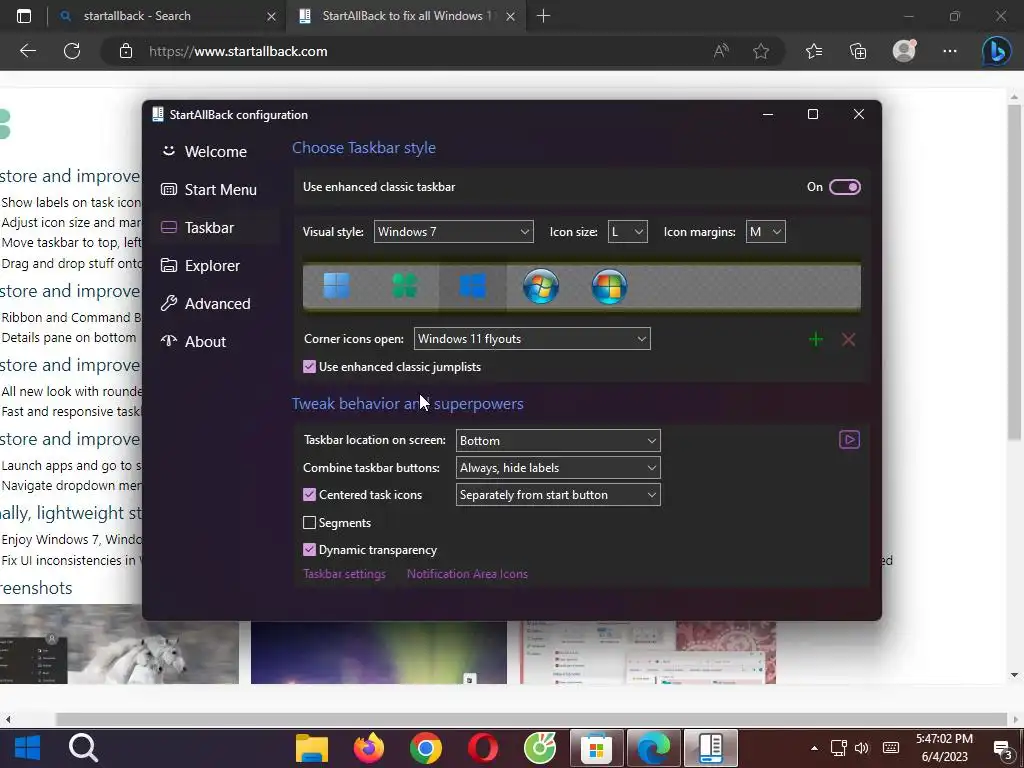Image resolution: width=1024 pixels, height=768 pixels.
Task: Expand Corner icons open dropdown
Action: point(532,338)
